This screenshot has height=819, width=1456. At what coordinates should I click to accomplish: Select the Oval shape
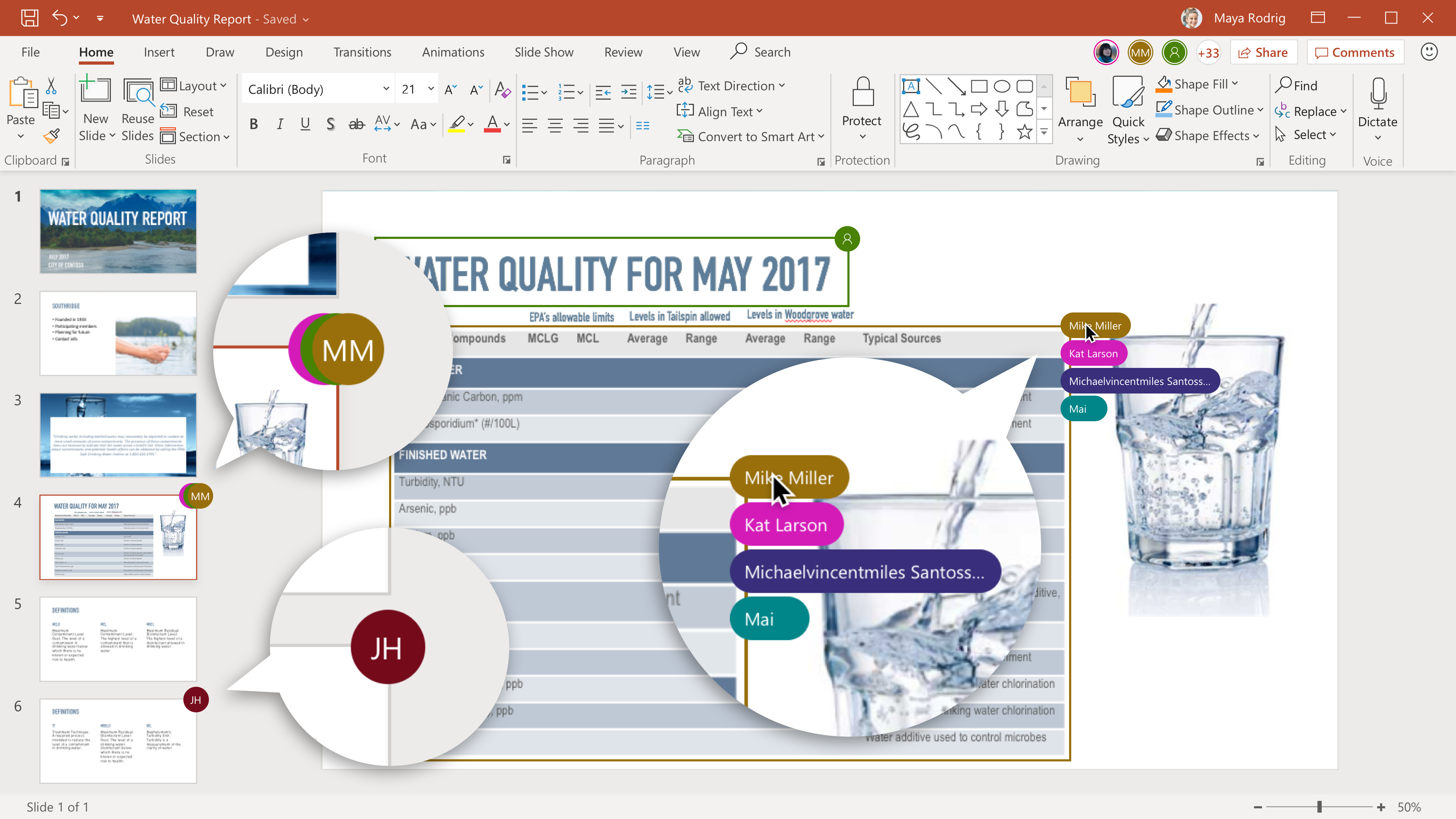pos(1002,86)
